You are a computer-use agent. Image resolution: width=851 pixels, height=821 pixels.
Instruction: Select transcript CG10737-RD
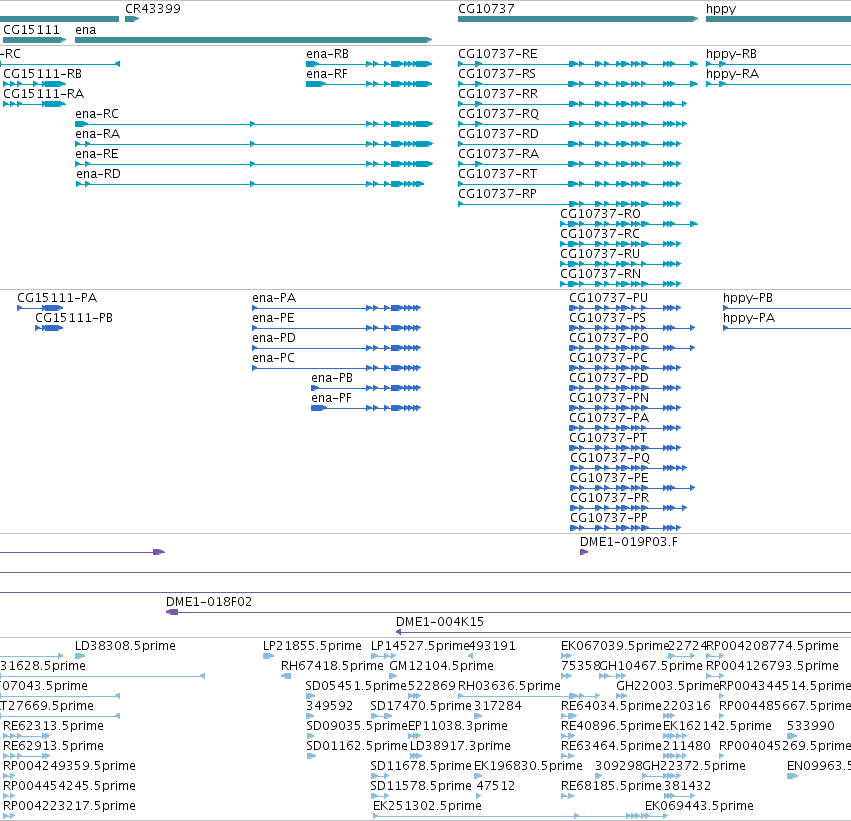(569, 144)
